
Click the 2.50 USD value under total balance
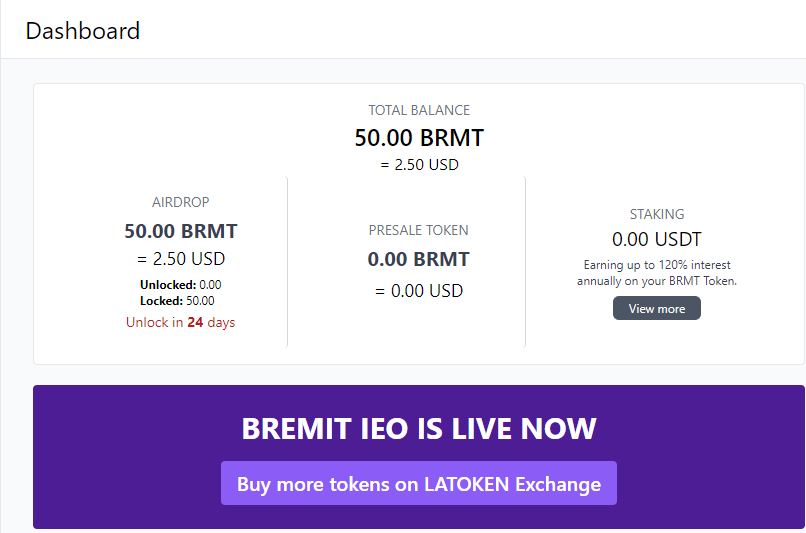(419, 164)
